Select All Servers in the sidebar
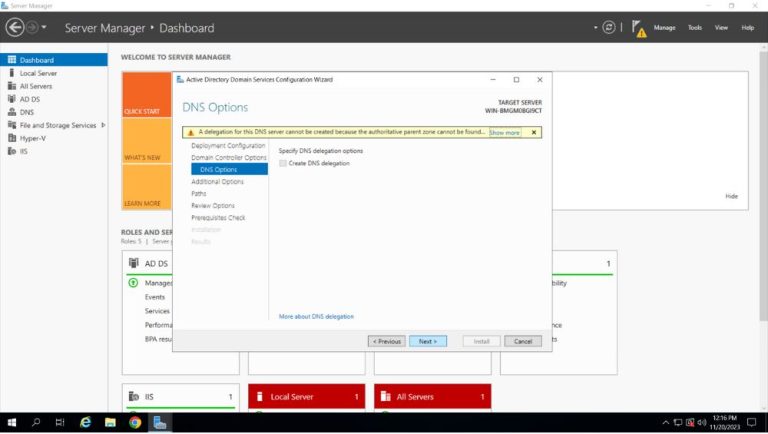Viewport: 768px width, 434px height. pyautogui.click(x=54, y=86)
